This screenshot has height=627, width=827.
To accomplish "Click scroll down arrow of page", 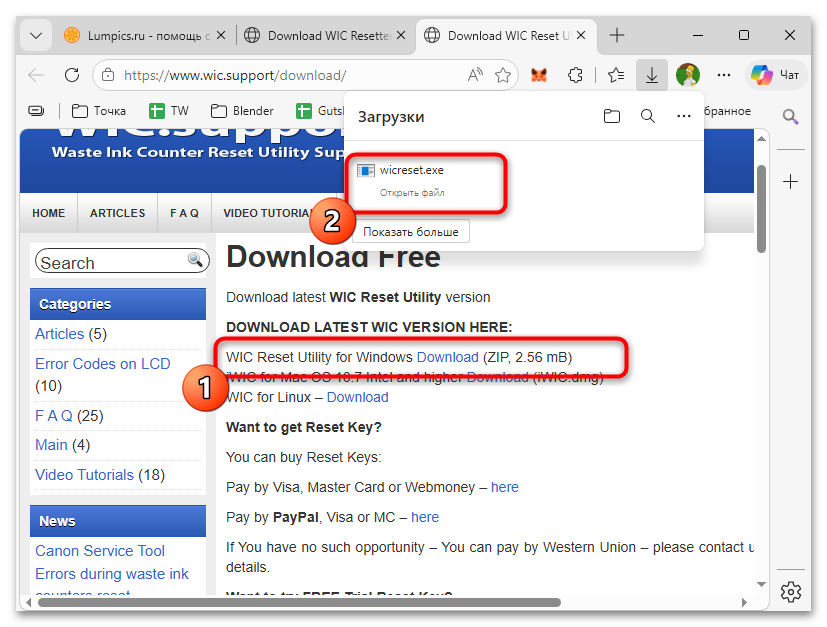I will tap(761, 584).
